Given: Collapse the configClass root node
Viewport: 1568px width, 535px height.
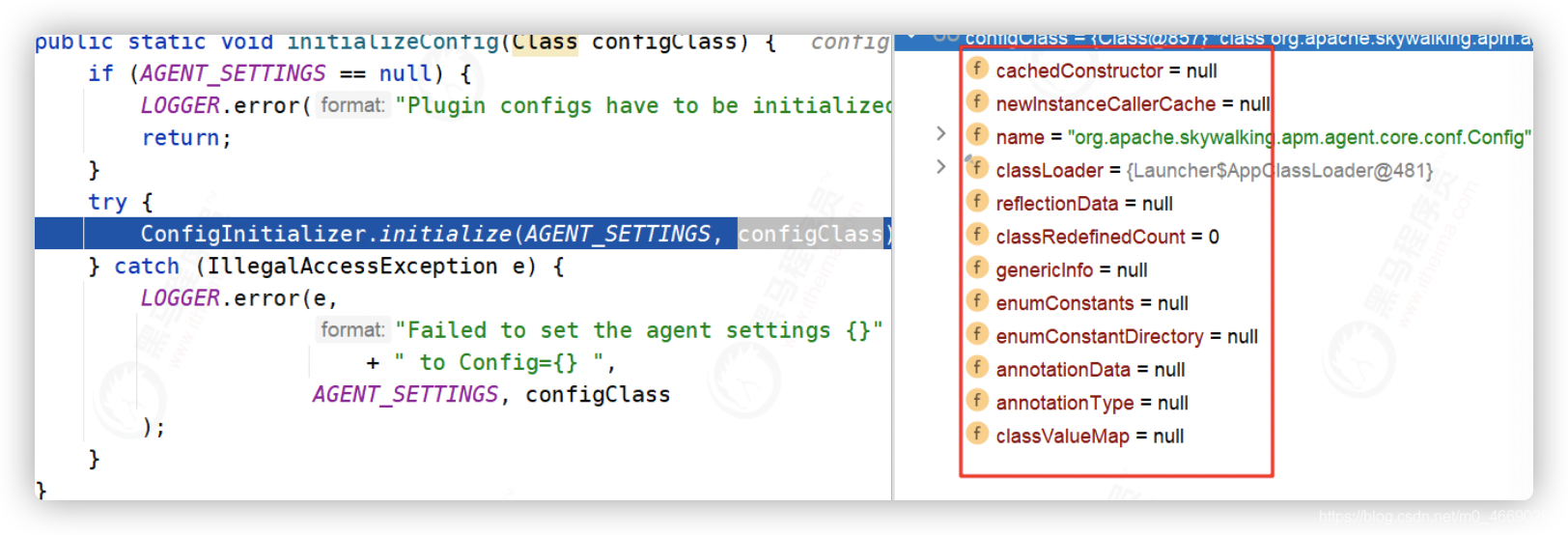Looking at the screenshot, I should click(910, 39).
